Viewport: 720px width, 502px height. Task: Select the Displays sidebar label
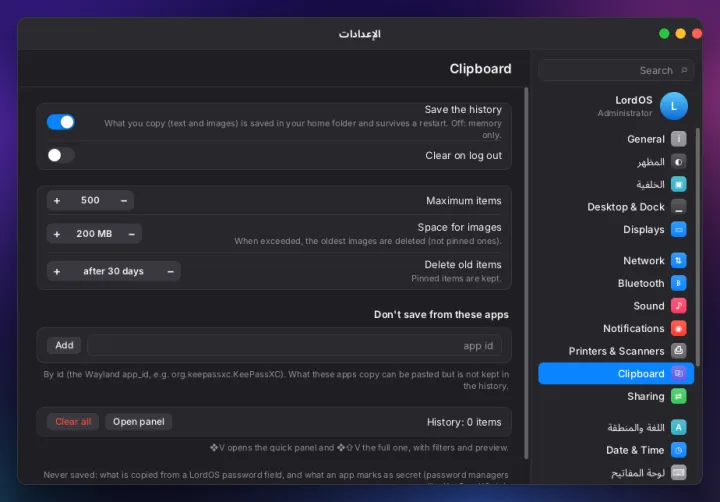[x=643, y=230]
